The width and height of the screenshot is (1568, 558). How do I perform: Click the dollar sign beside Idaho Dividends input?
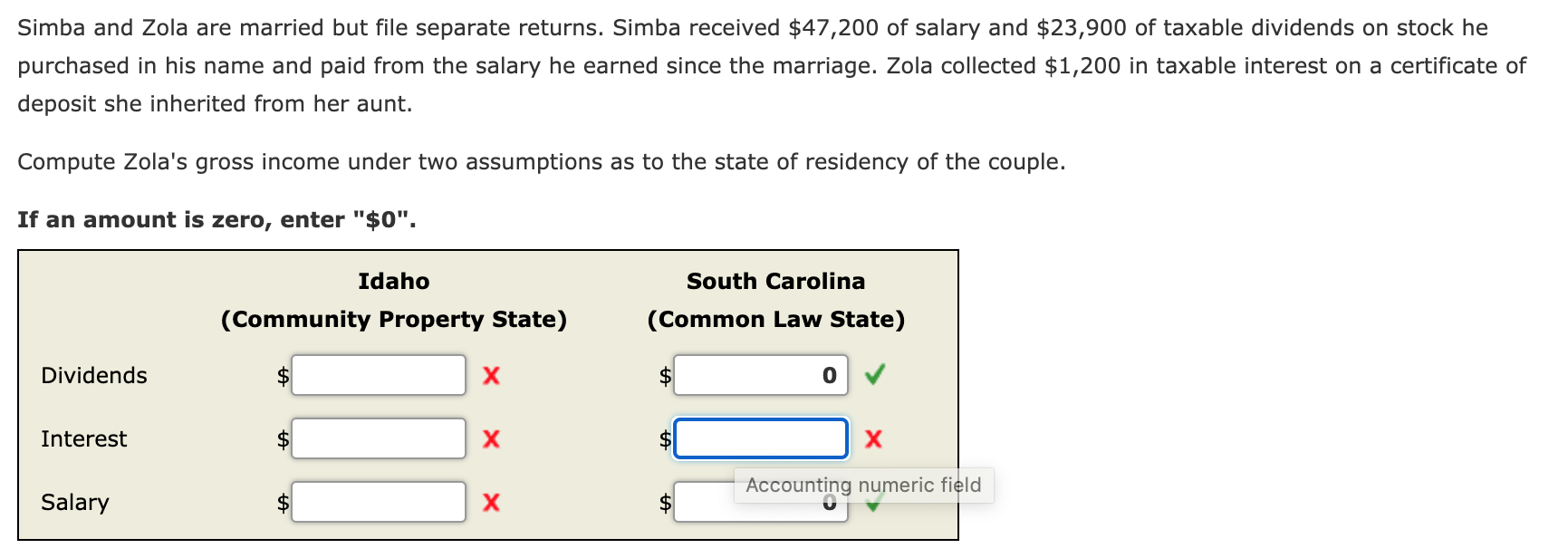pos(281,376)
